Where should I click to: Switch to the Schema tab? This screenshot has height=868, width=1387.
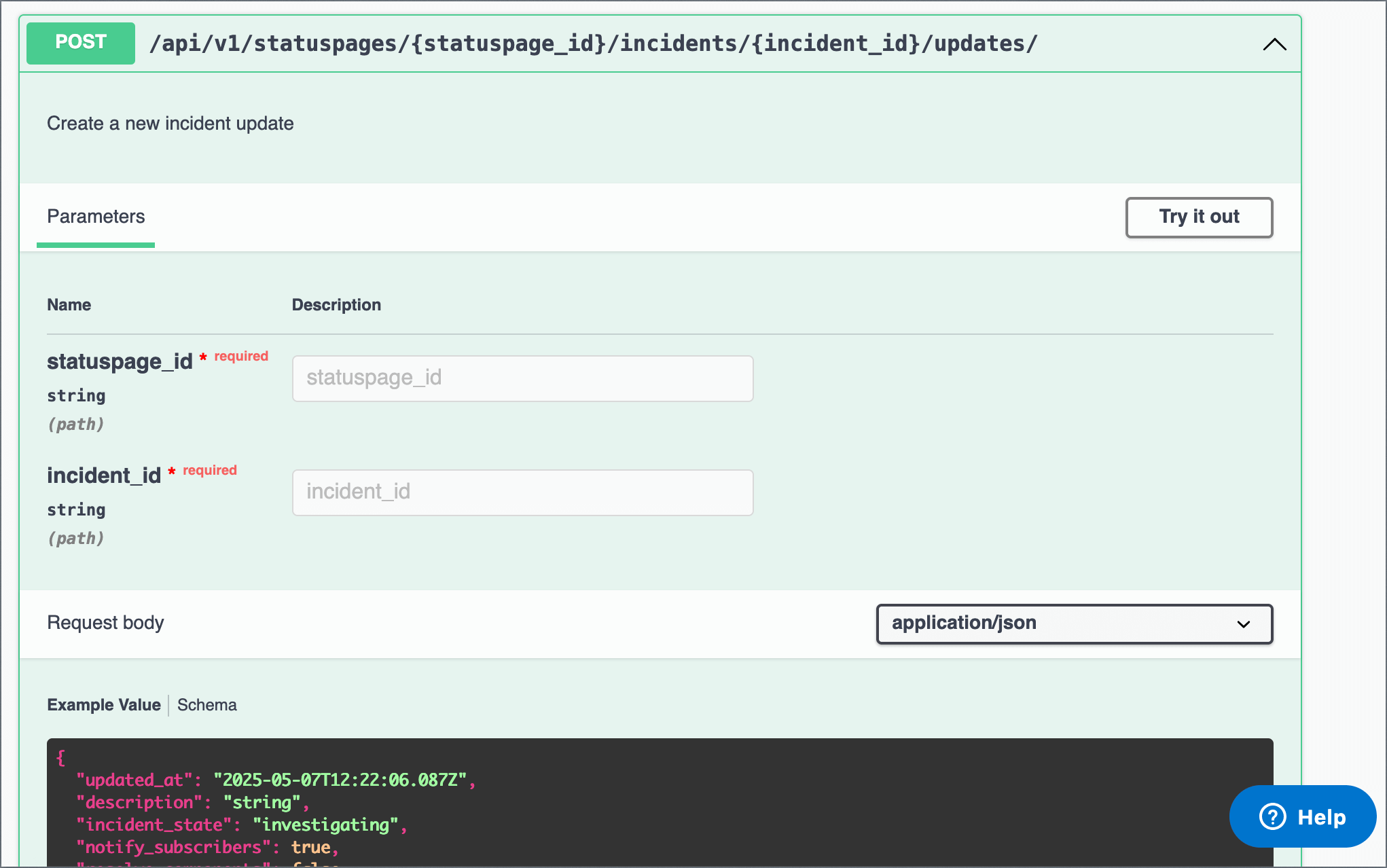pyautogui.click(x=207, y=705)
